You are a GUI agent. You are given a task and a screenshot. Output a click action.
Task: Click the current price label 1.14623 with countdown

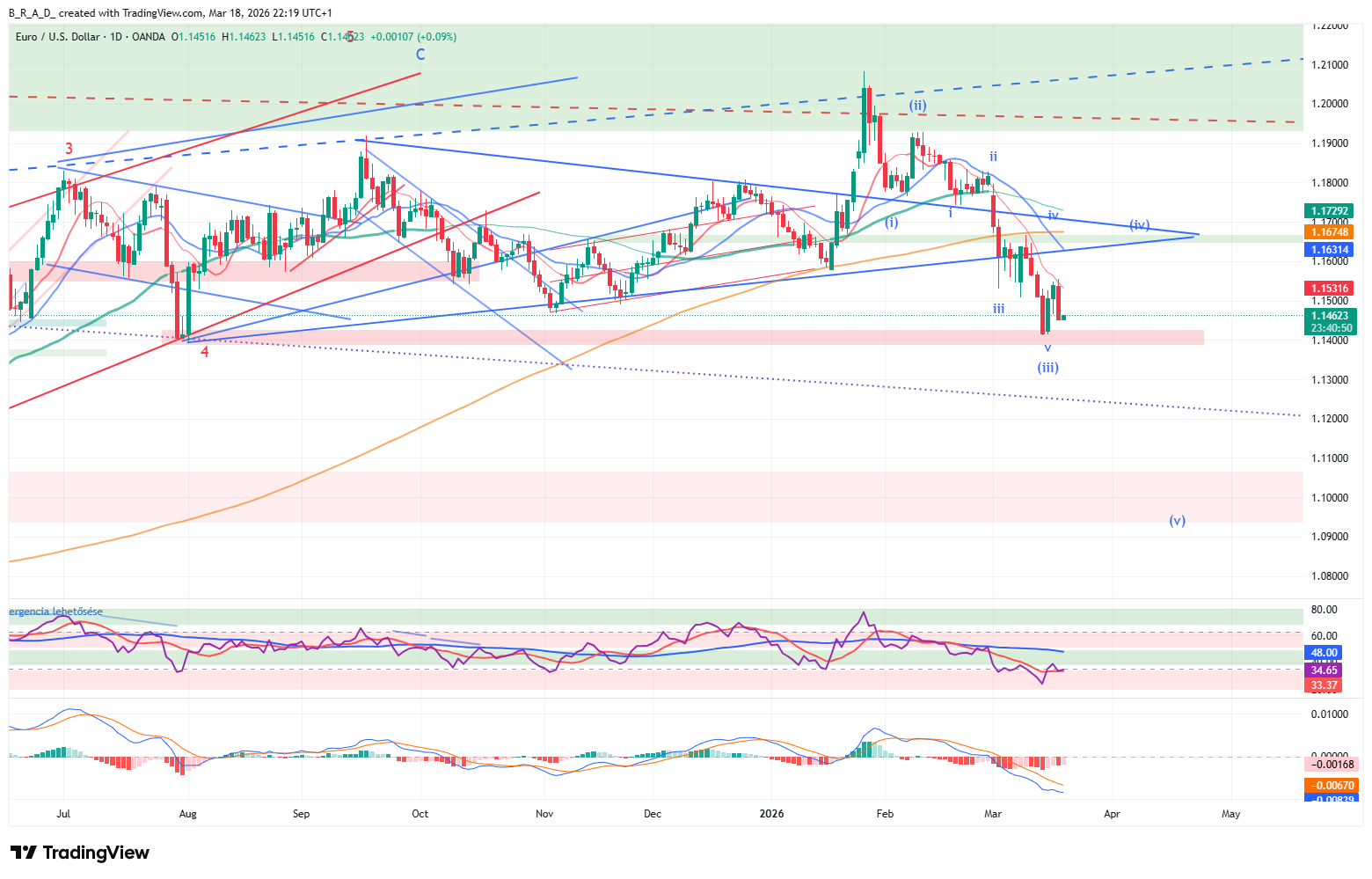pos(1330,321)
